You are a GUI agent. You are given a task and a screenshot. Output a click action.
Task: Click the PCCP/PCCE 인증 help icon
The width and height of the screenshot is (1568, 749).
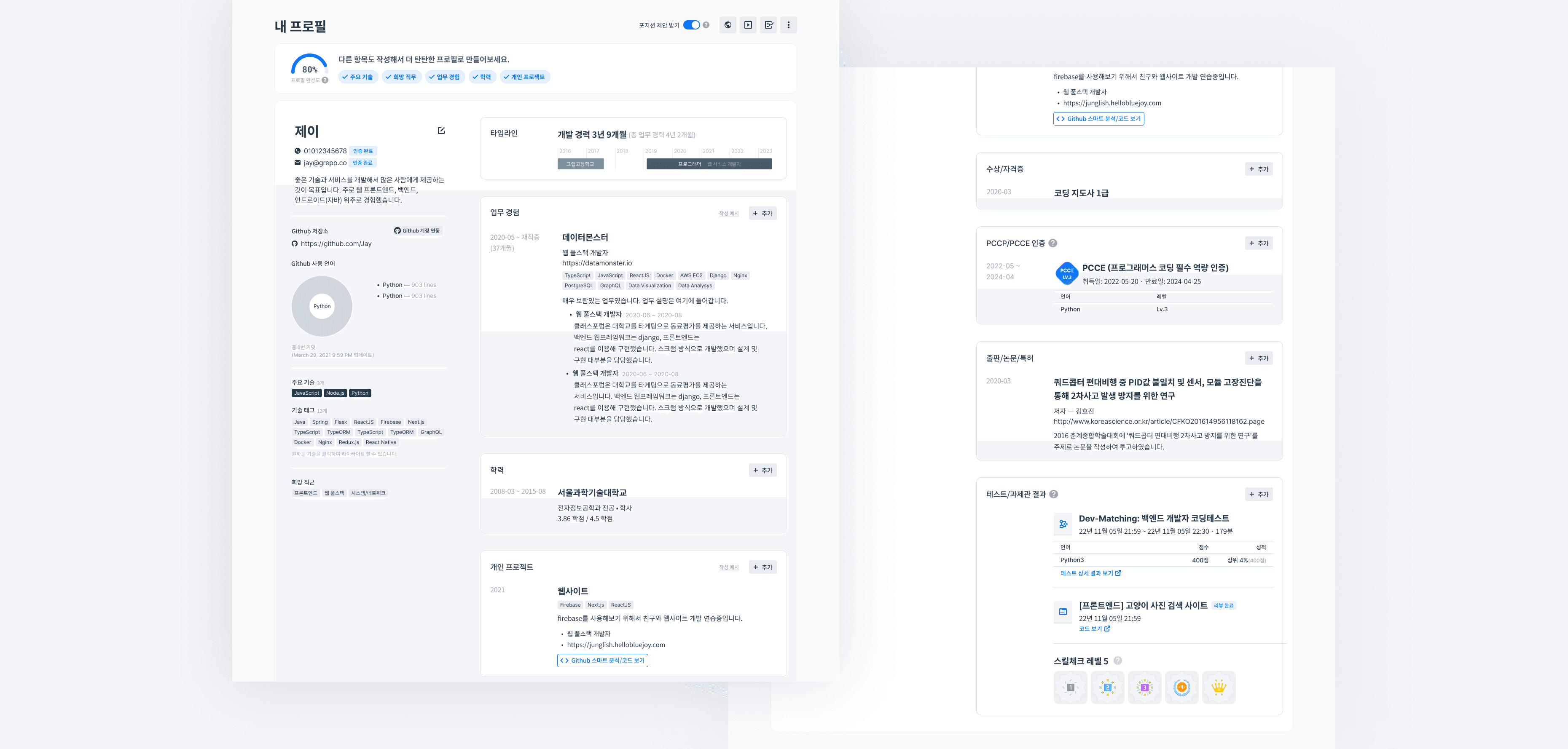click(x=1052, y=243)
